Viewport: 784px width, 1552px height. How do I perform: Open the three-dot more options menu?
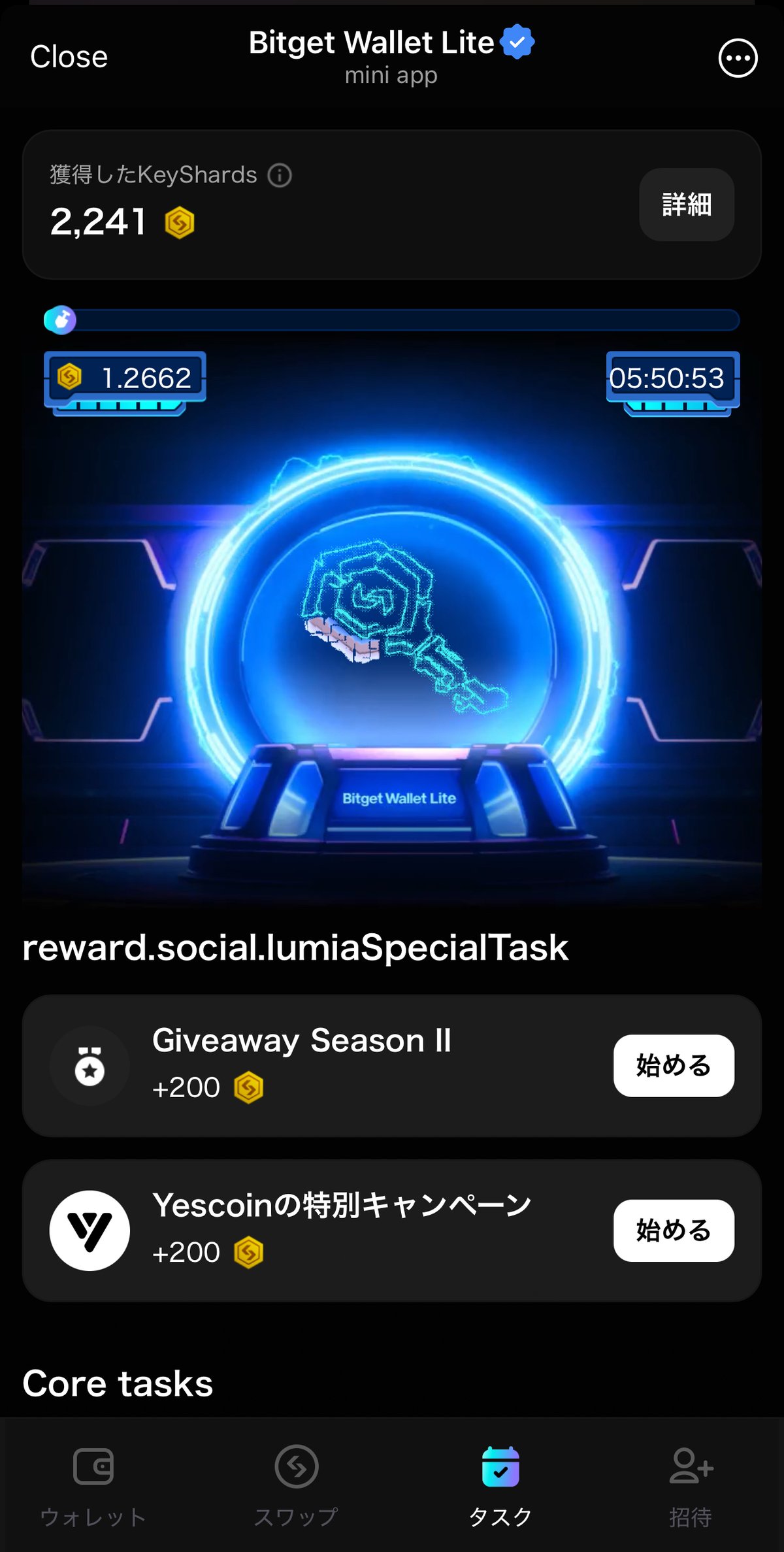click(x=738, y=58)
